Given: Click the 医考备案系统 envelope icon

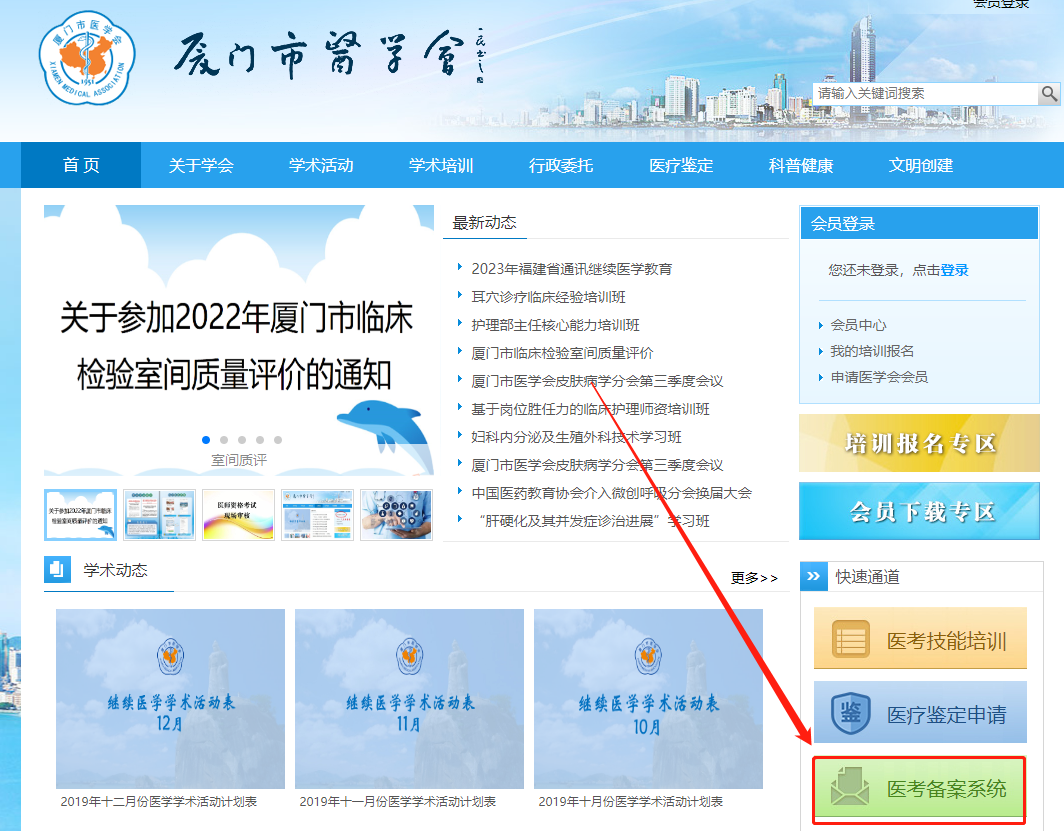Looking at the screenshot, I should click(x=850, y=787).
